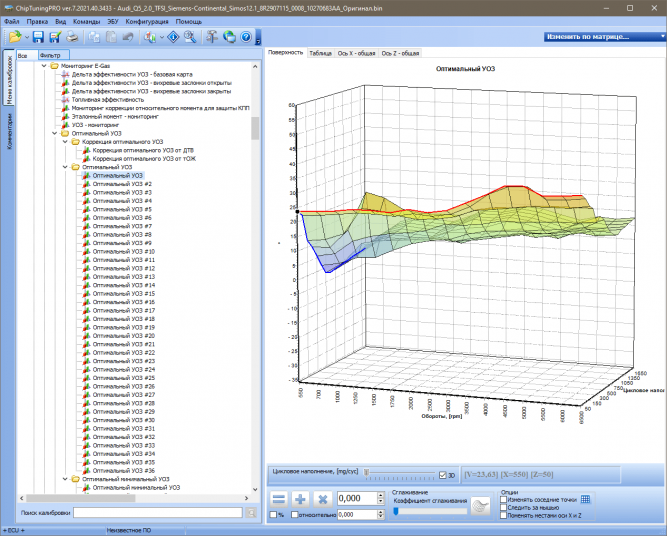The image size is (667, 536).
Task: Click the ECU + status bar entry
Action: click(16, 530)
